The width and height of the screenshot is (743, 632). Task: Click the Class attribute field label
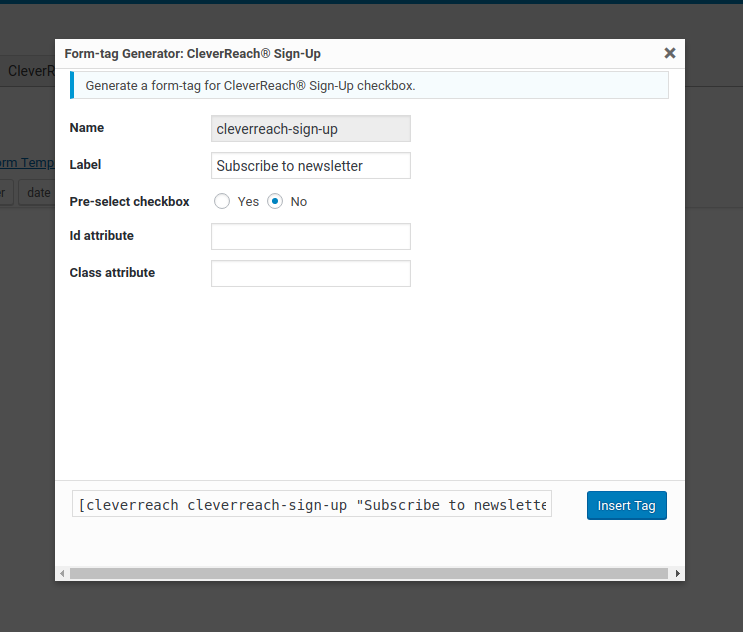112,272
